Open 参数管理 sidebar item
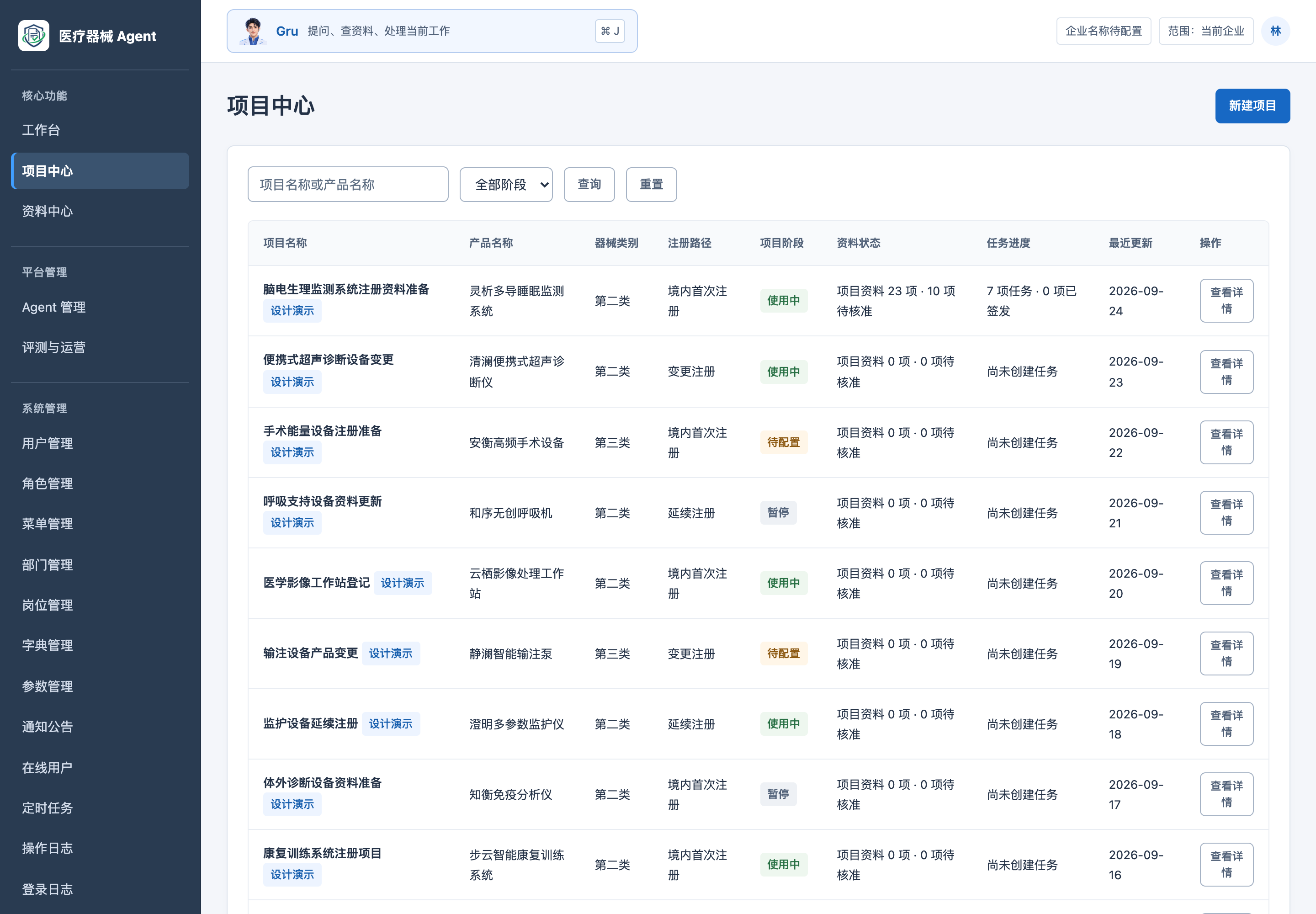Viewport: 1316px width, 914px height. (x=100, y=686)
